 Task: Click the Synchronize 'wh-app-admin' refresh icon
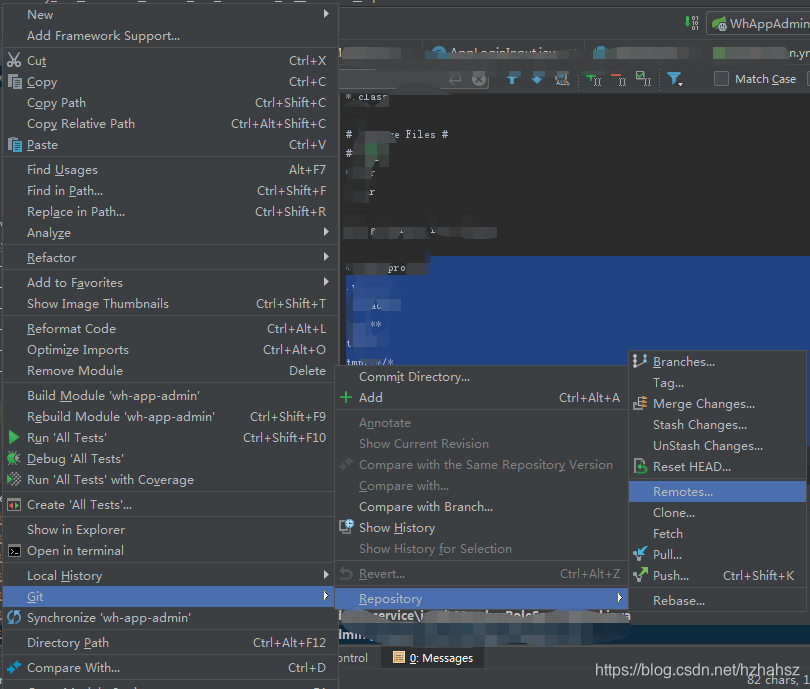coord(14,617)
